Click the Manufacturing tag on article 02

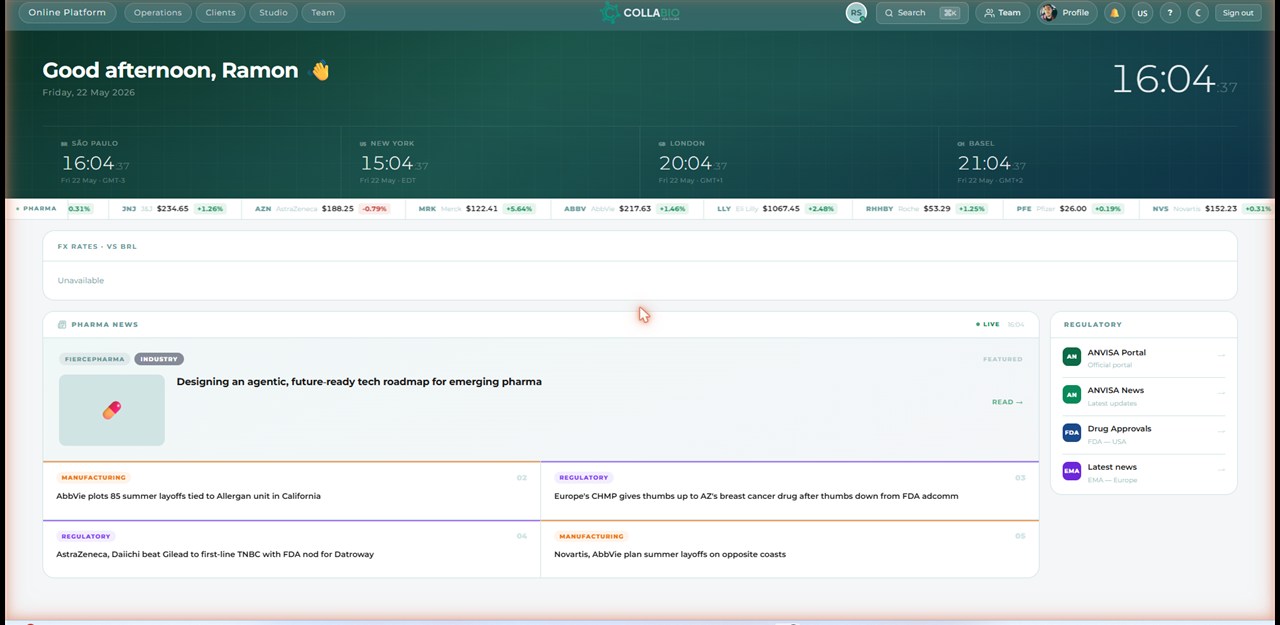coord(93,478)
